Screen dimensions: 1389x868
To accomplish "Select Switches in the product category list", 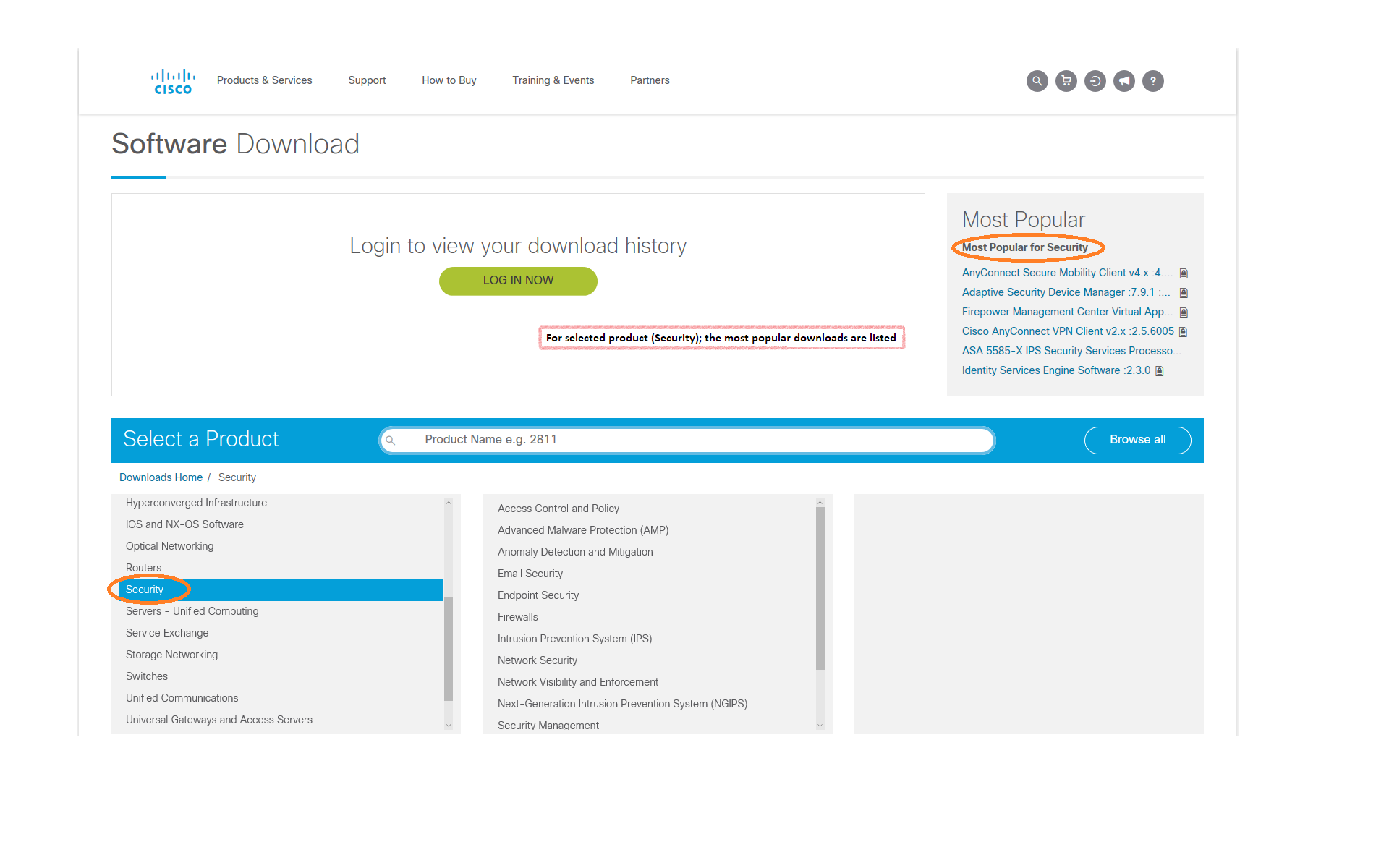I will click(x=146, y=676).
